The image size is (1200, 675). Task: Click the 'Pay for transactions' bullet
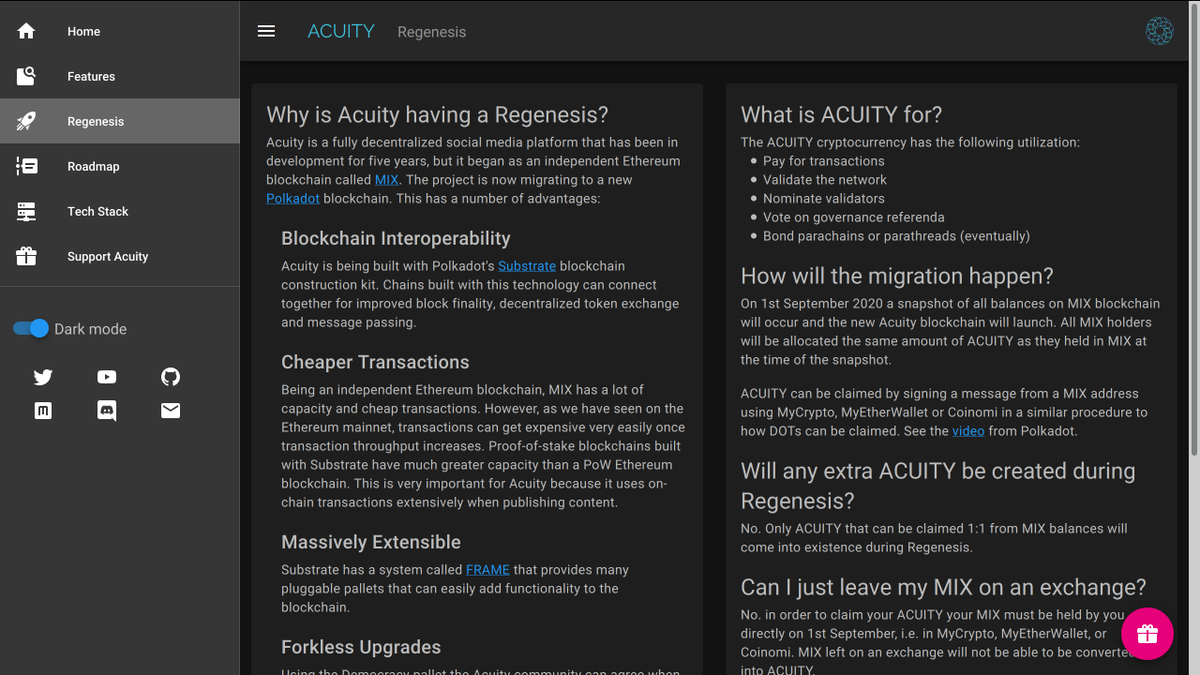(x=824, y=161)
